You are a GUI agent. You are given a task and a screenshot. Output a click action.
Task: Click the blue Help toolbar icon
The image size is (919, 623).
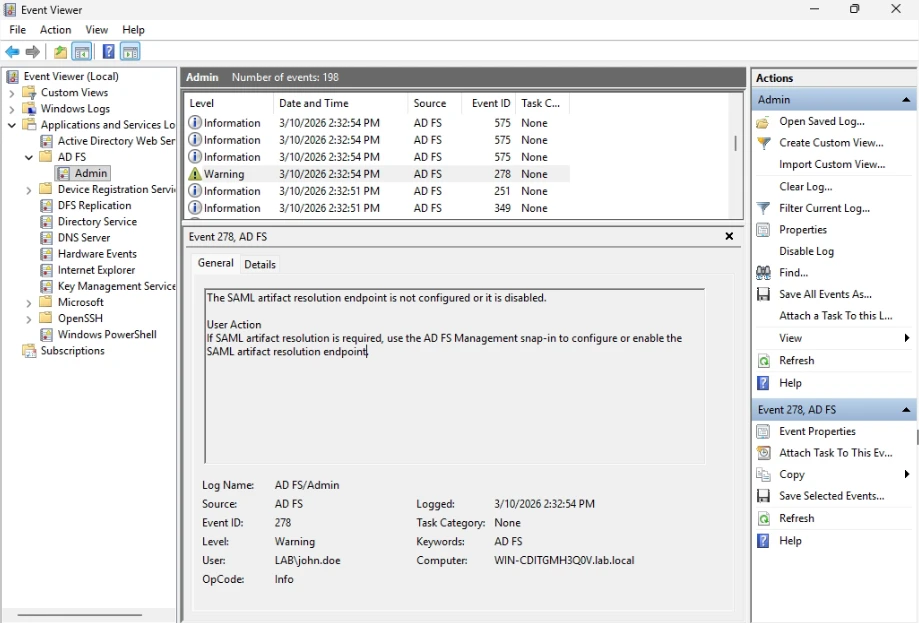click(x=108, y=52)
